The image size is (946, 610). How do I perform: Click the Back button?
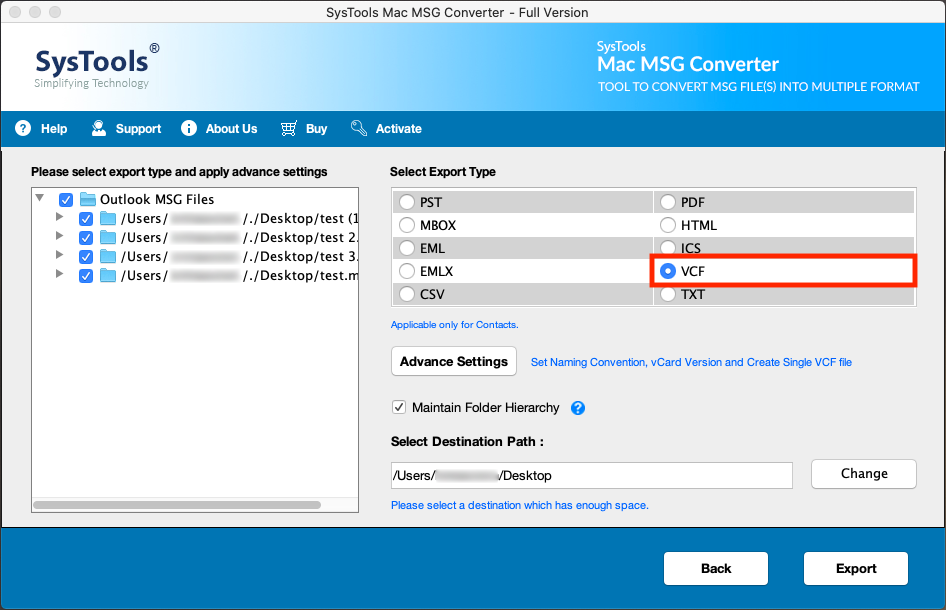click(x=716, y=568)
